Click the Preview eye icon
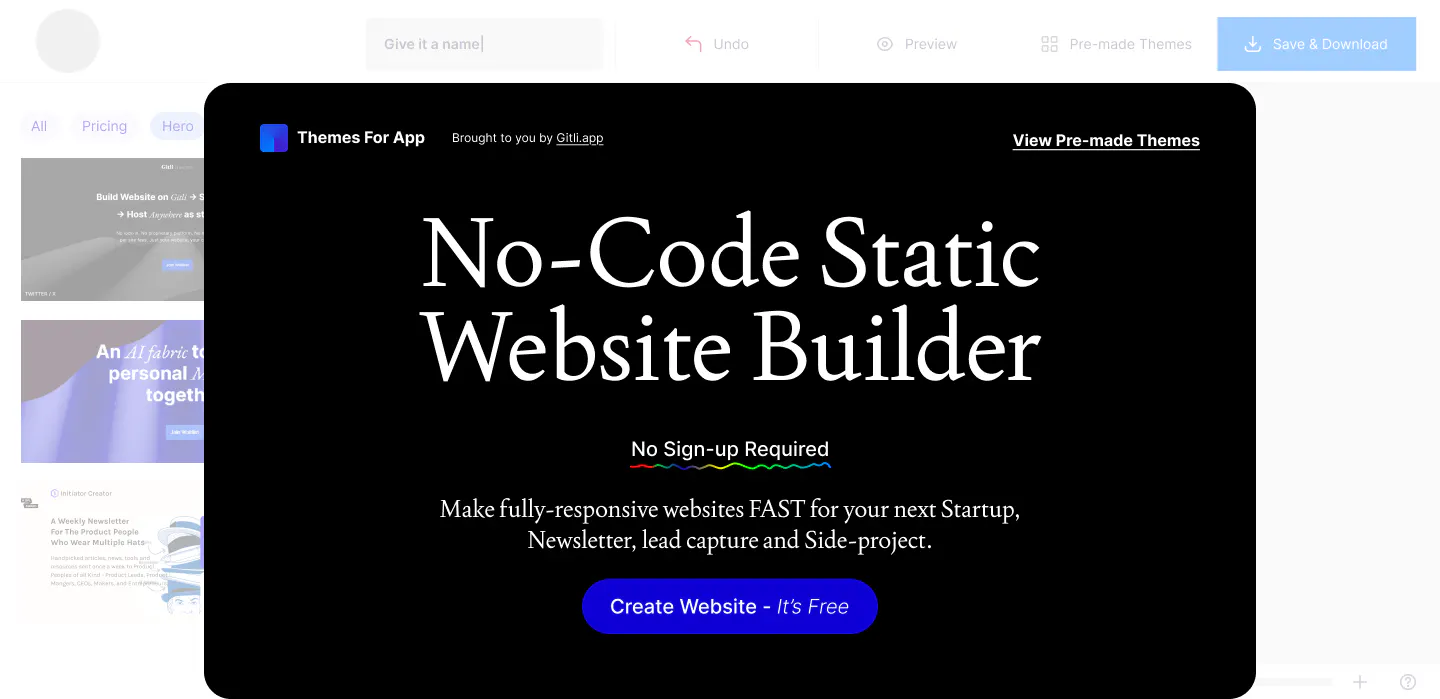The image size is (1440, 699). [884, 44]
